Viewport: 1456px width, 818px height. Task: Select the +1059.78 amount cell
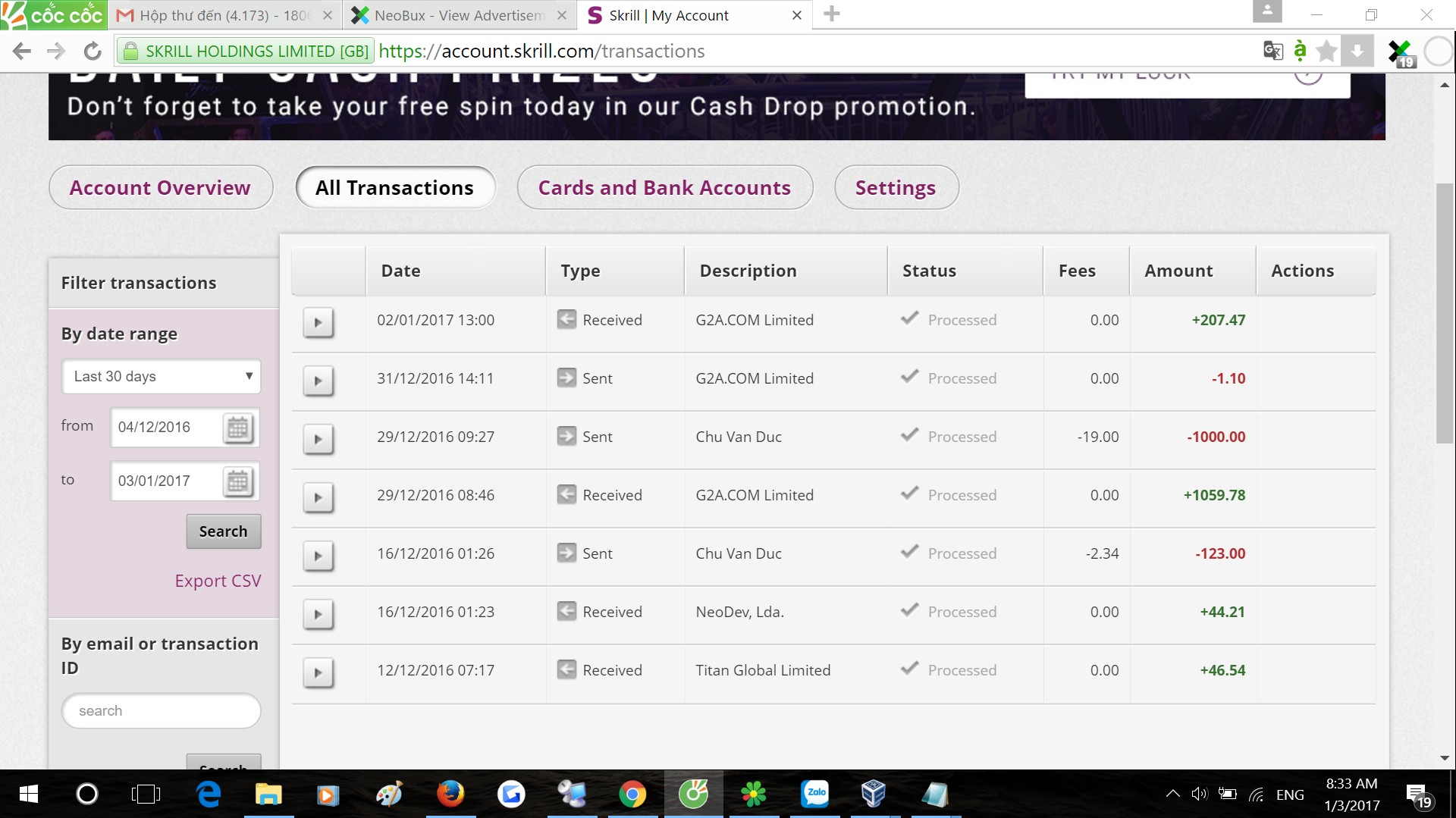pos(1215,495)
